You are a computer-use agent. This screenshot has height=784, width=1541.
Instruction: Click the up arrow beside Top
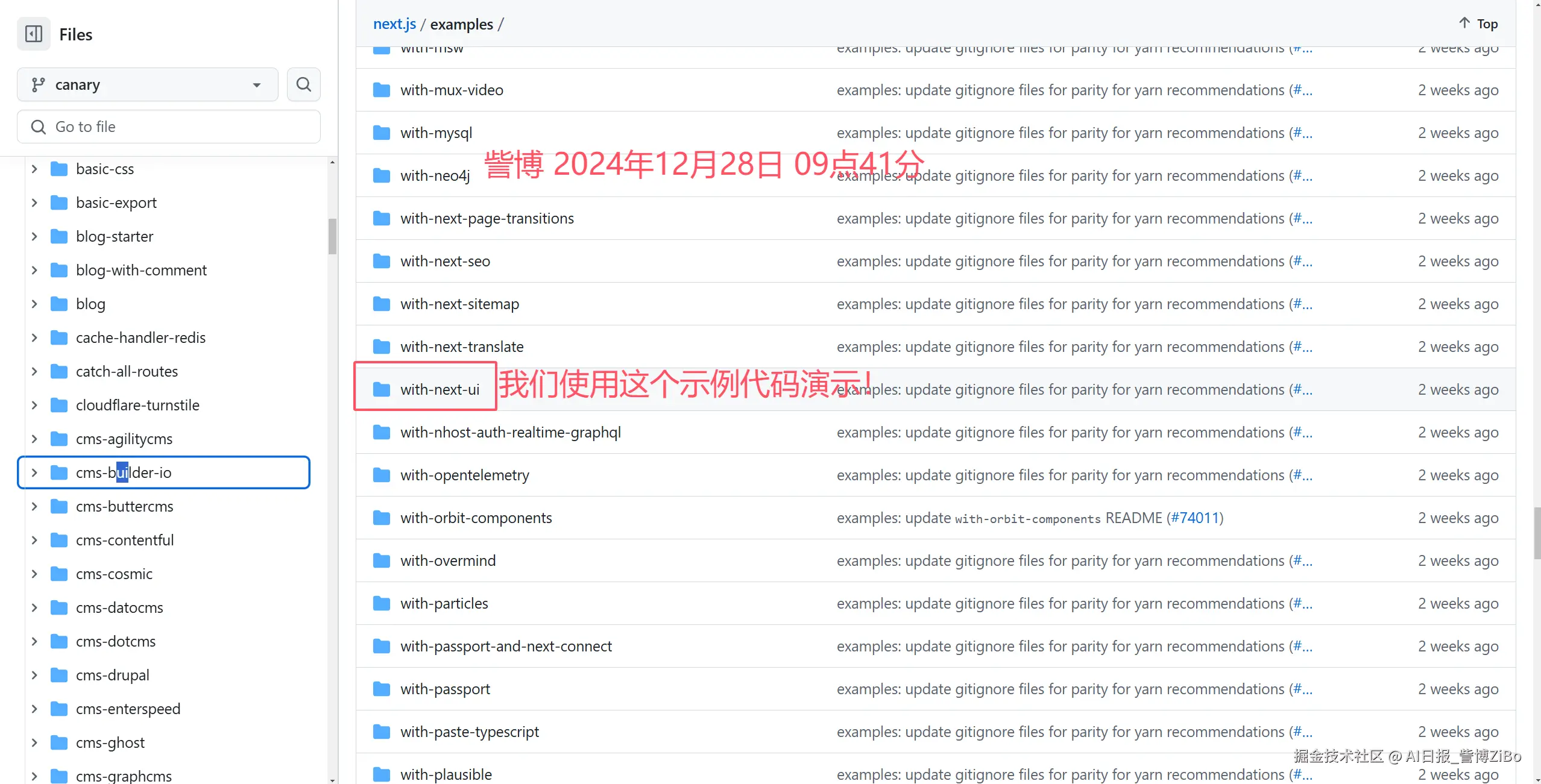click(x=1464, y=24)
